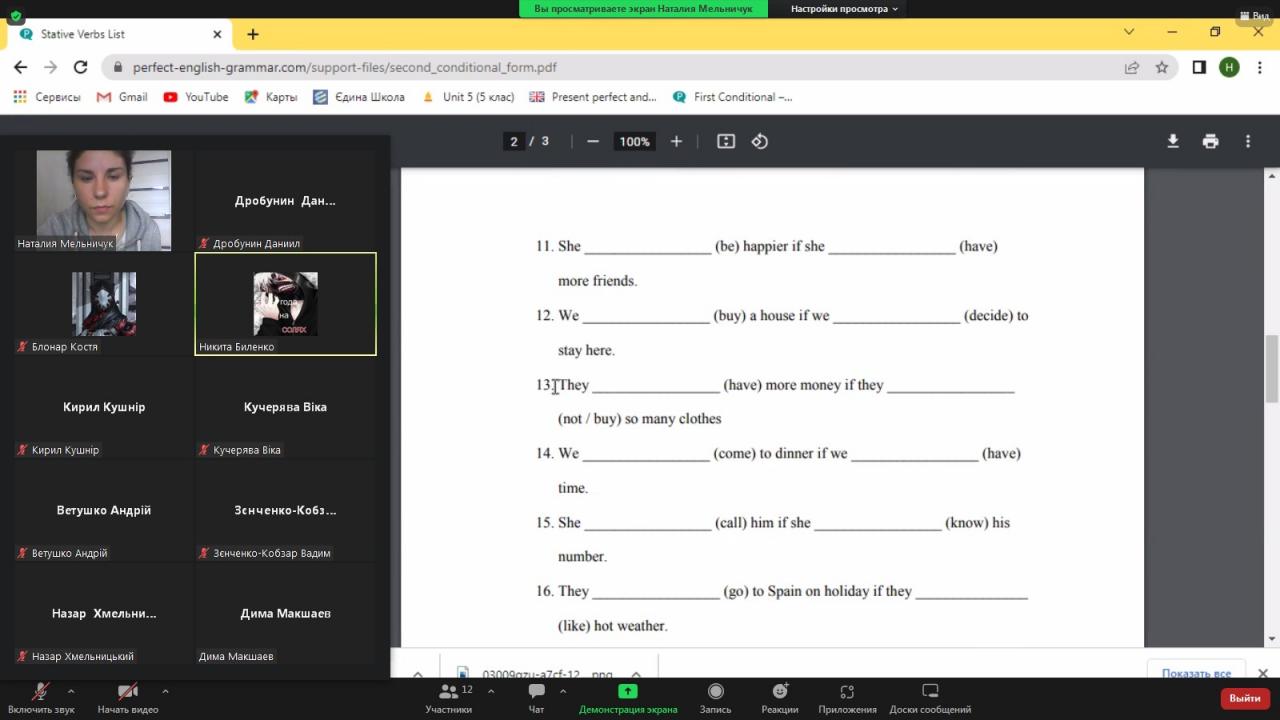Click the red leave meeting button
The image size is (1280, 720).
pos(1244,698)
